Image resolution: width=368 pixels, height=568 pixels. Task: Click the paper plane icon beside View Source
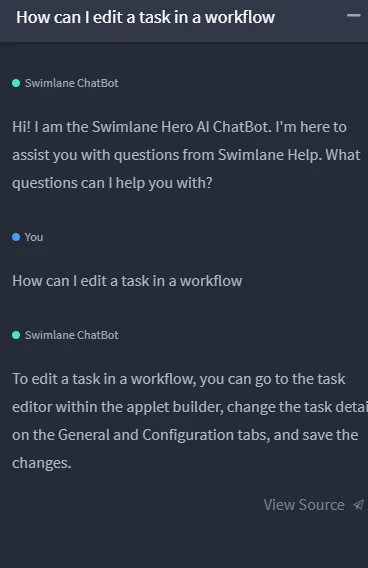[359, 505]
